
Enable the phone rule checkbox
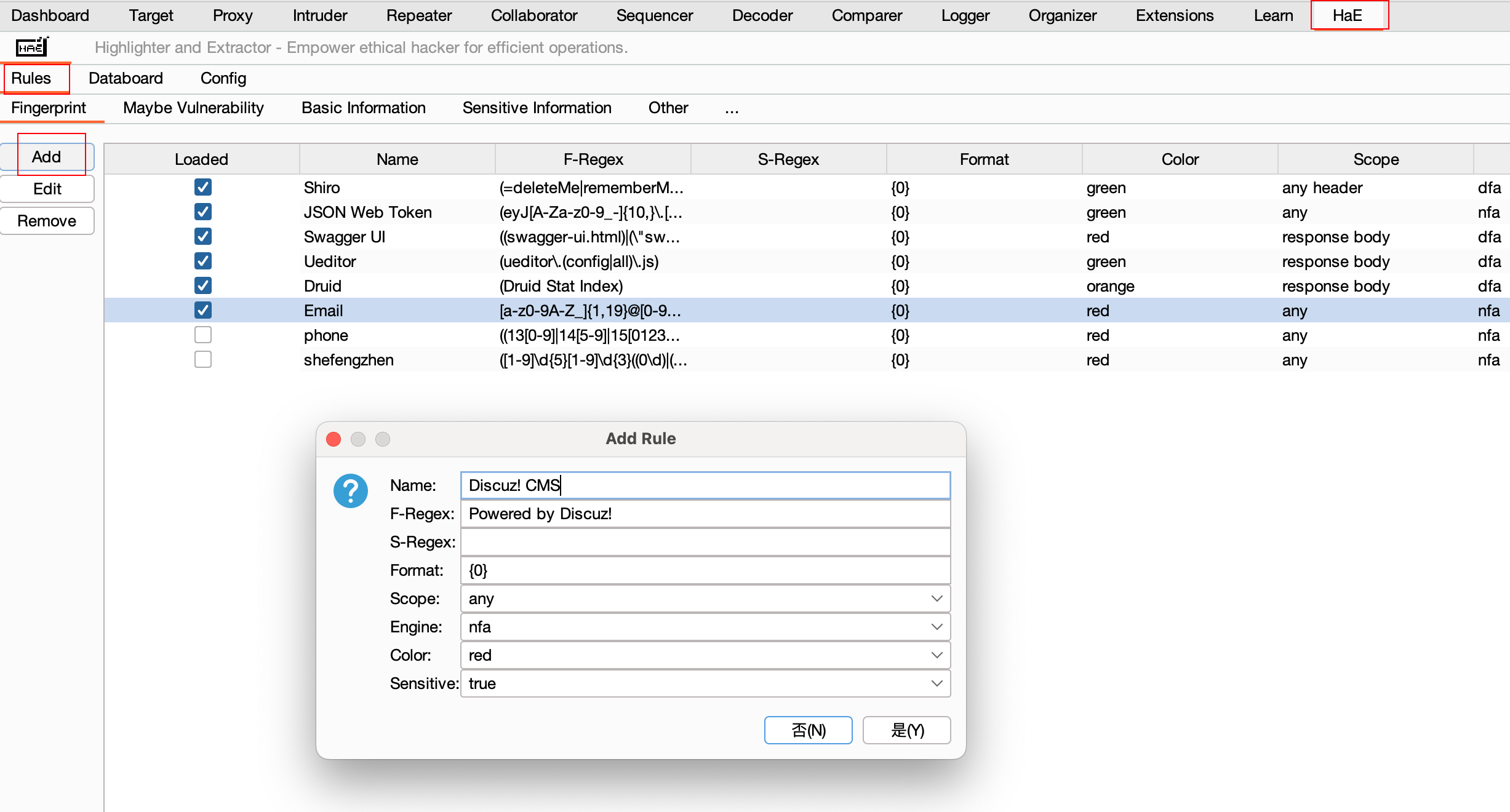(x=202, y=335)
